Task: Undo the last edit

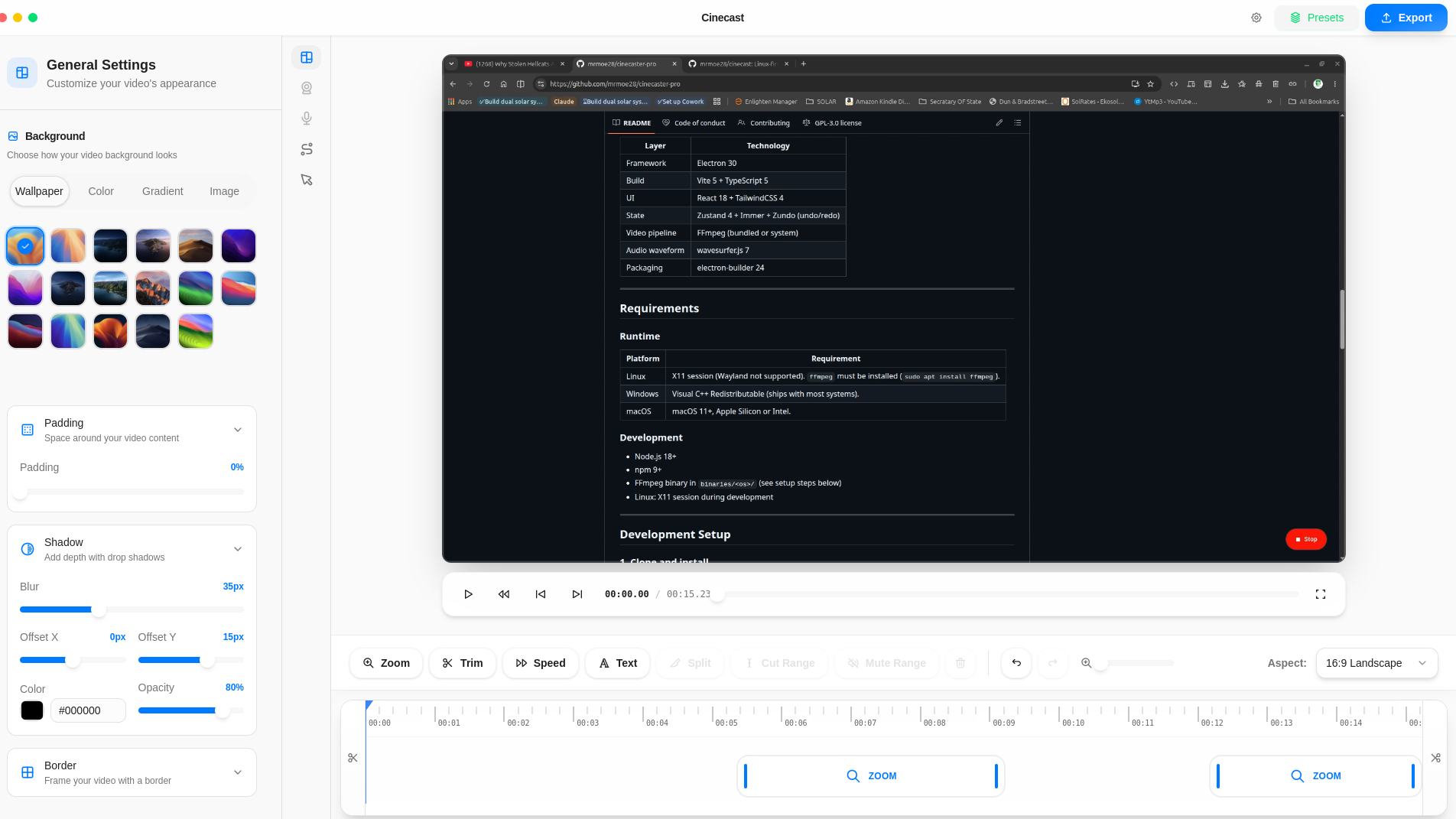Action: click(x=1016, y=663)
